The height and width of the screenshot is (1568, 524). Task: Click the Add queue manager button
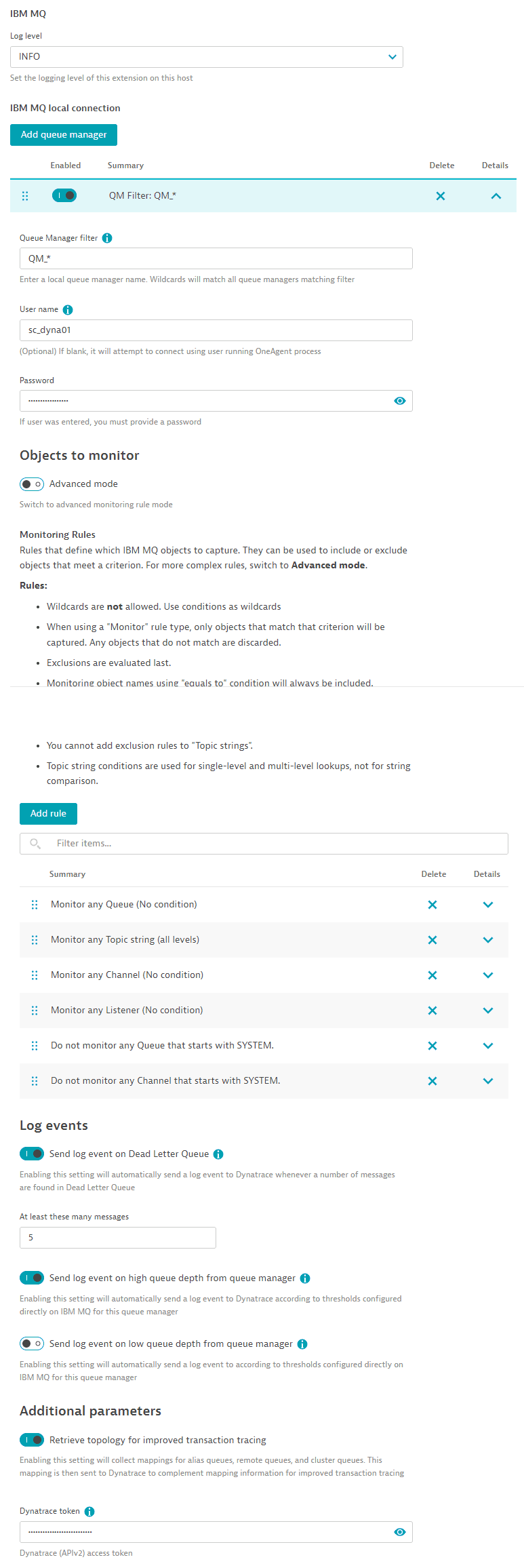[64, 135]
